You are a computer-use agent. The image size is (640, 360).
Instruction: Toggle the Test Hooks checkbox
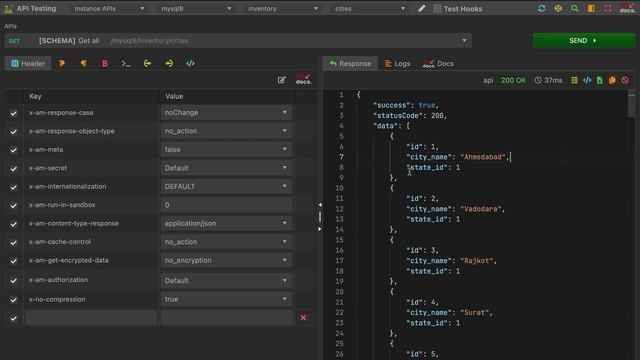pyautogui.click(x=437, y=9)
